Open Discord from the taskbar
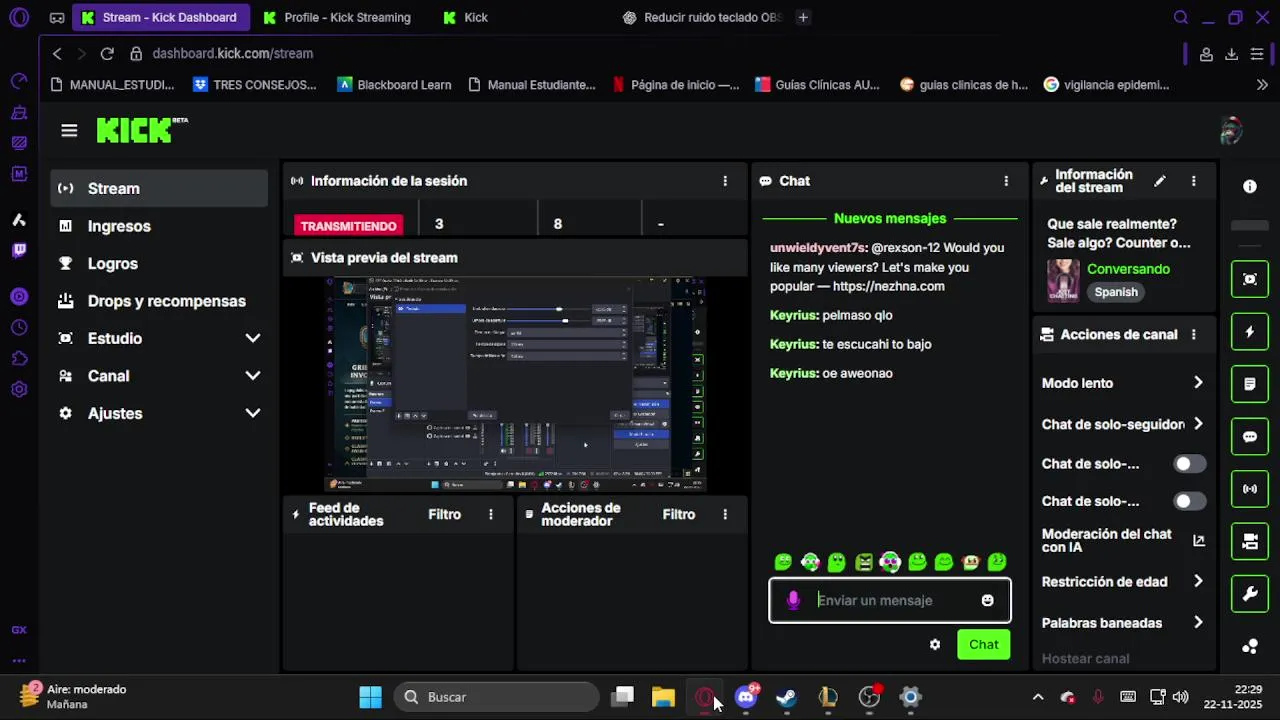This screenshot has width=1280, height=720. 746,697
